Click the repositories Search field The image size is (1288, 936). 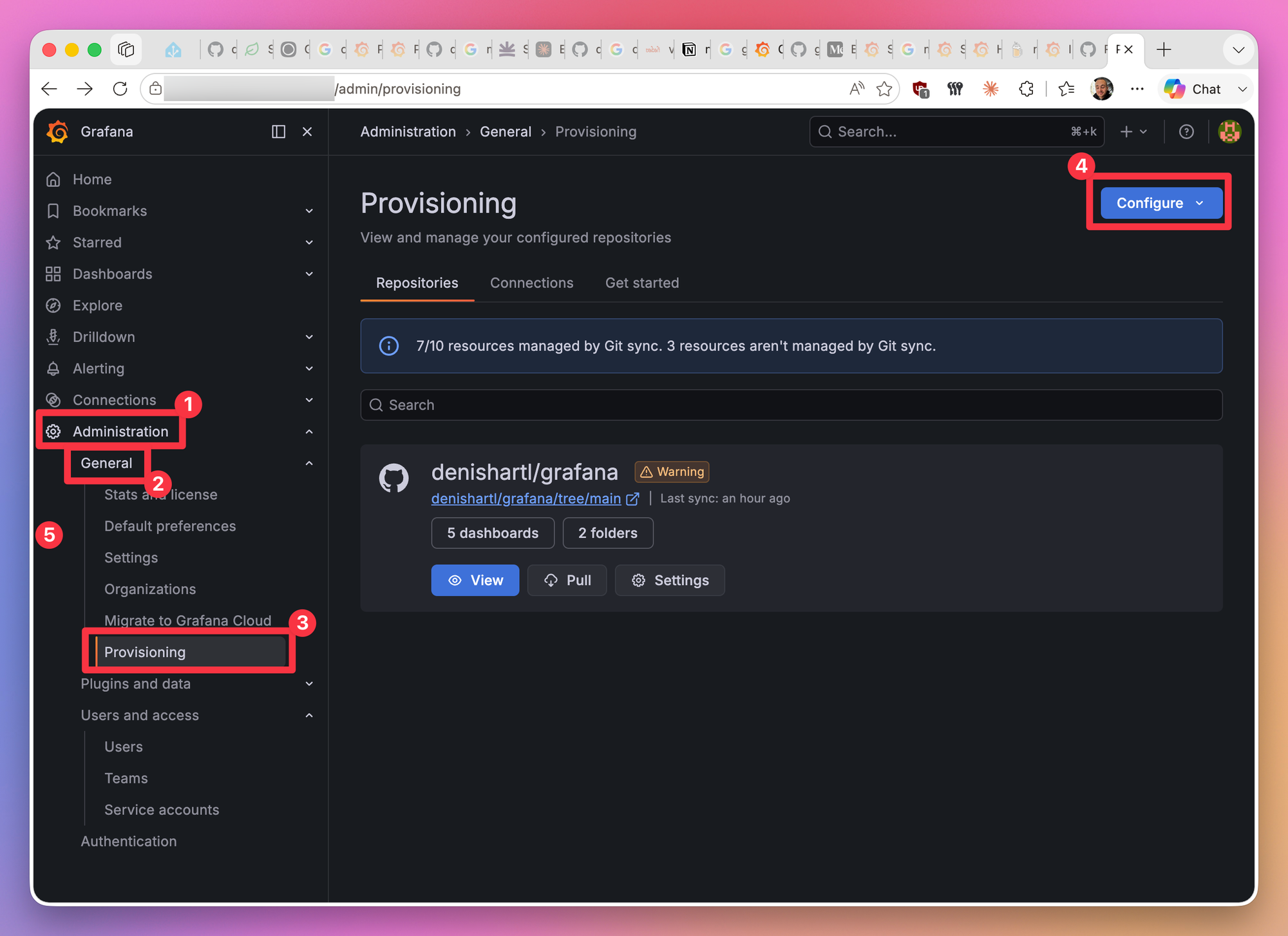pos(791,405)
